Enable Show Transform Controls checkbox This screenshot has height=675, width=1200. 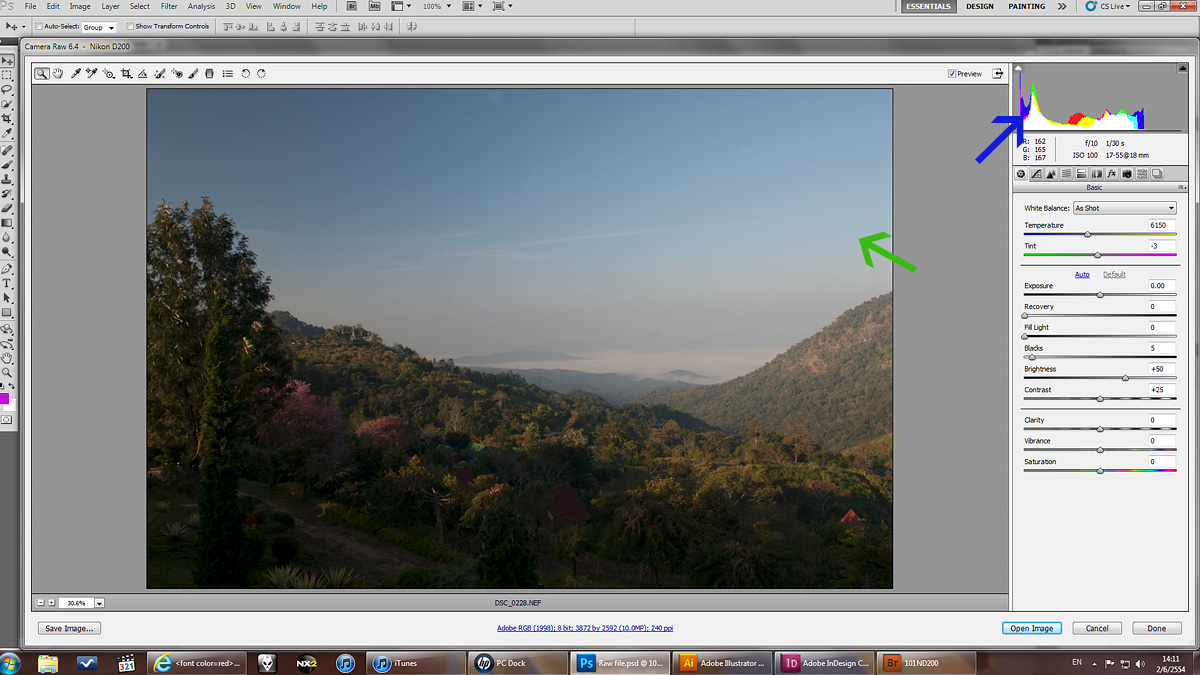tap(131, 26)
